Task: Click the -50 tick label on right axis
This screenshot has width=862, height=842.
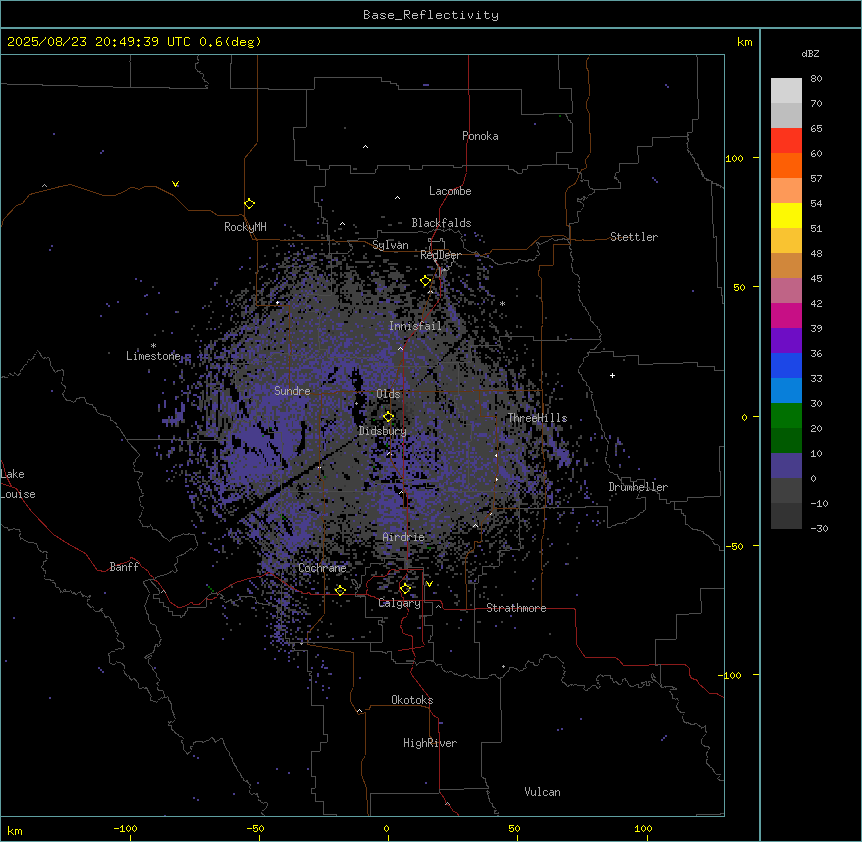Action: [x=734, y=546]
